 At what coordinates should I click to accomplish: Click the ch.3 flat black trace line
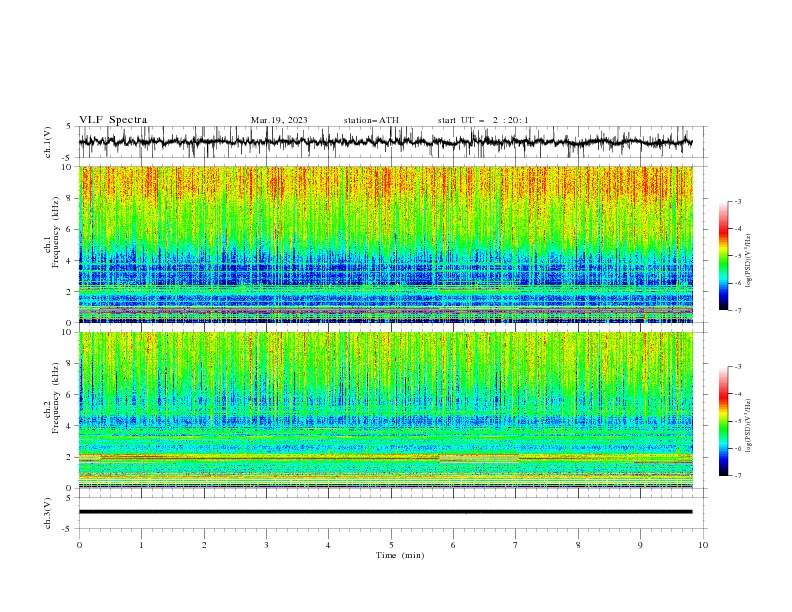[386, 512]
